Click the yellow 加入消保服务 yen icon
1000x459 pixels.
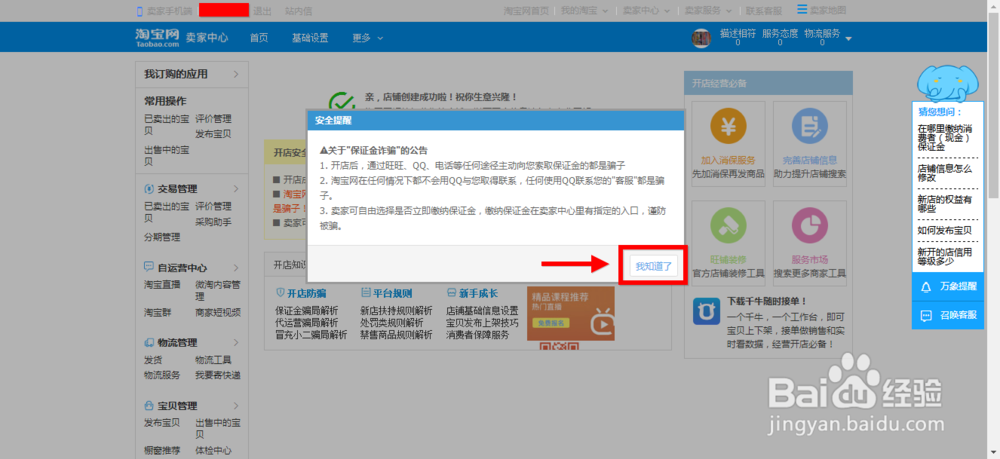[728, 127]
